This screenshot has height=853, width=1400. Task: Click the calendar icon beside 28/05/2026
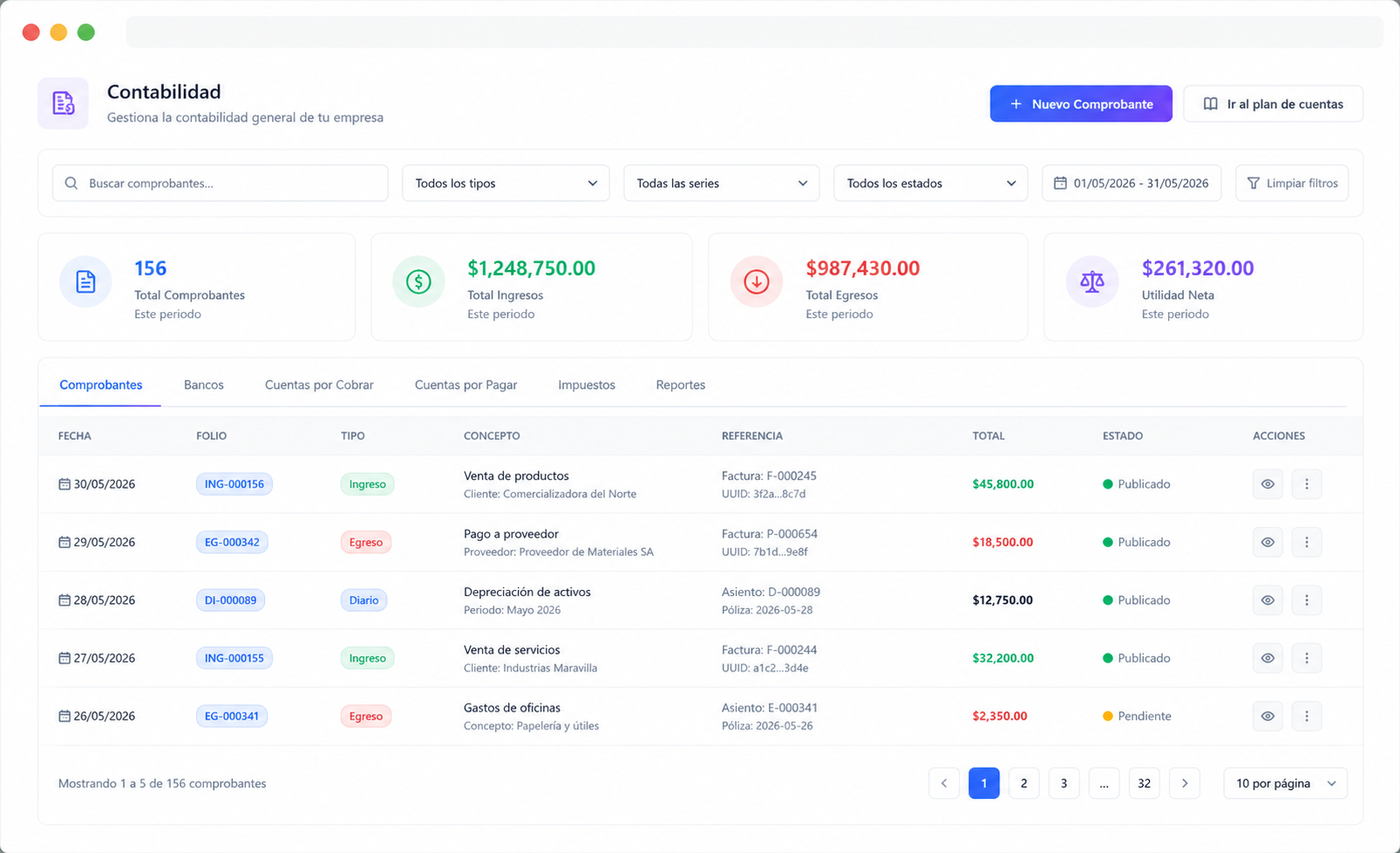64,599
